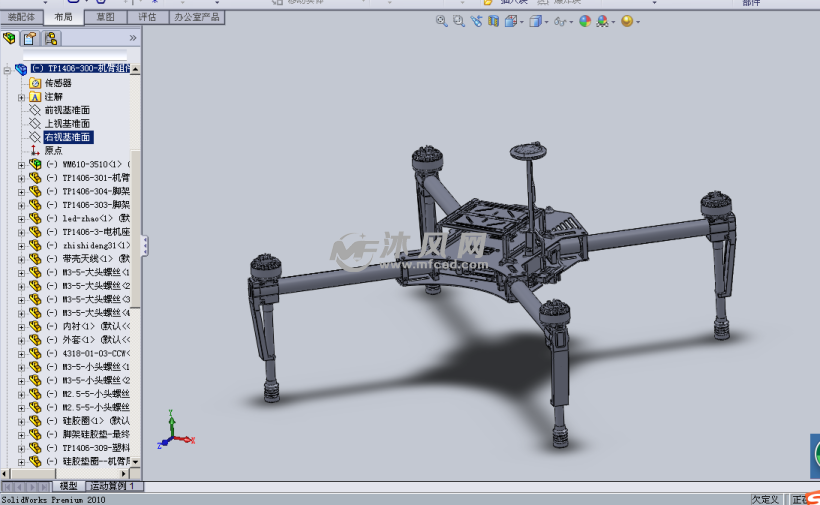820x505 pixels.
Task: Select the Previous View icon
Action: pos(476,21)
